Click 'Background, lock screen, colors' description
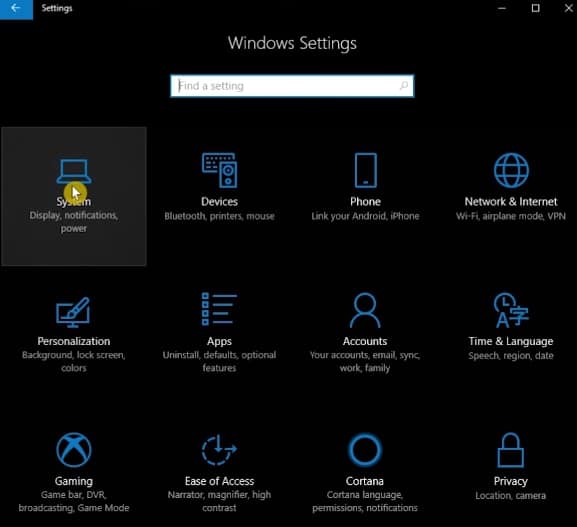577x527 pixels. pyautogui.click(x=74, y=361)
